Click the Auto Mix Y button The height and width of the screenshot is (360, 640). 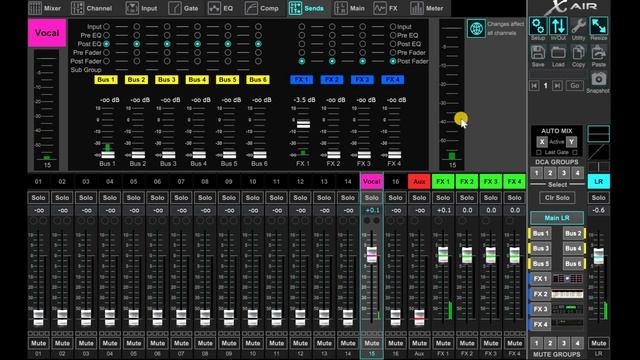[571, 142]
